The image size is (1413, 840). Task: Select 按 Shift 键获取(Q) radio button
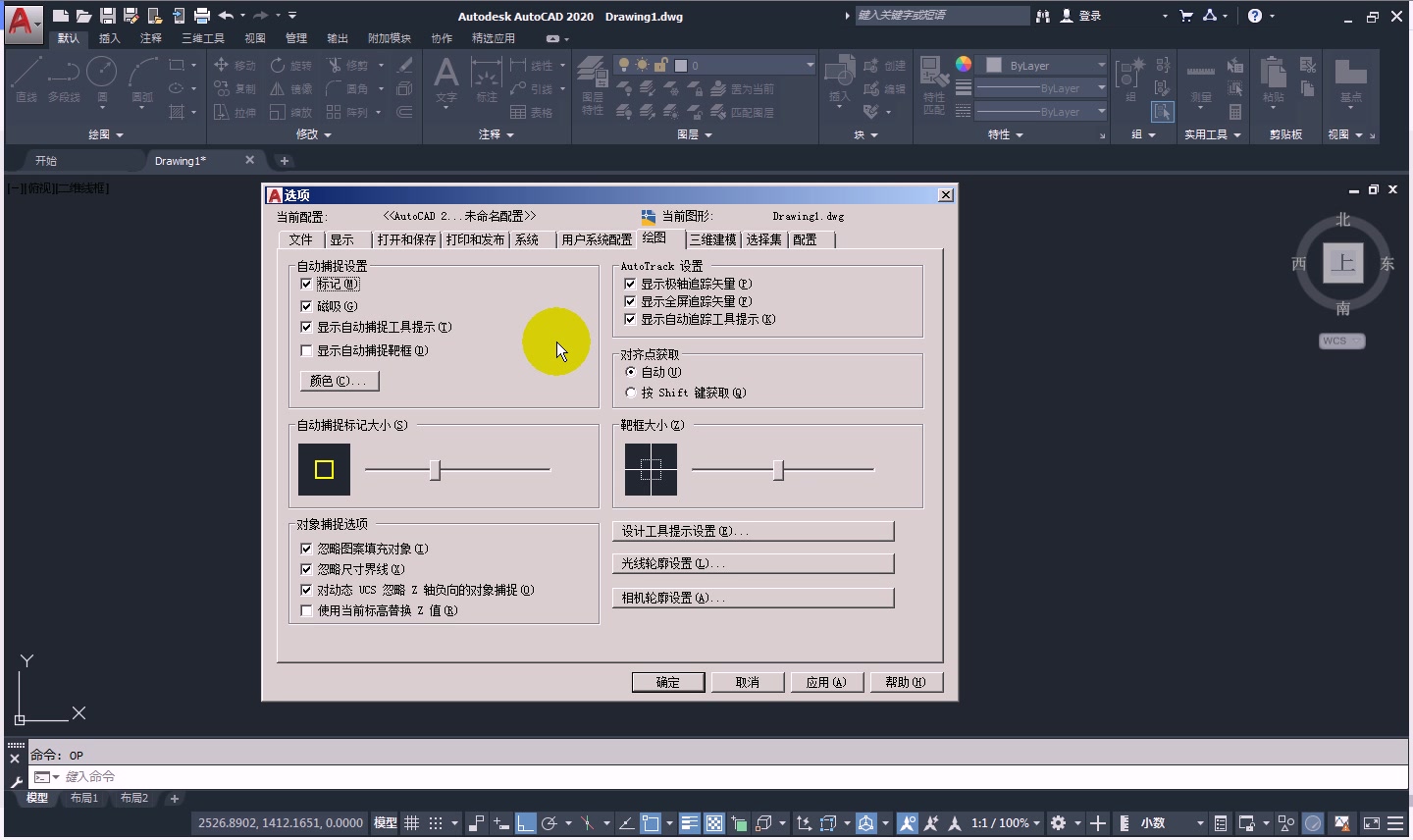(630, 393)
